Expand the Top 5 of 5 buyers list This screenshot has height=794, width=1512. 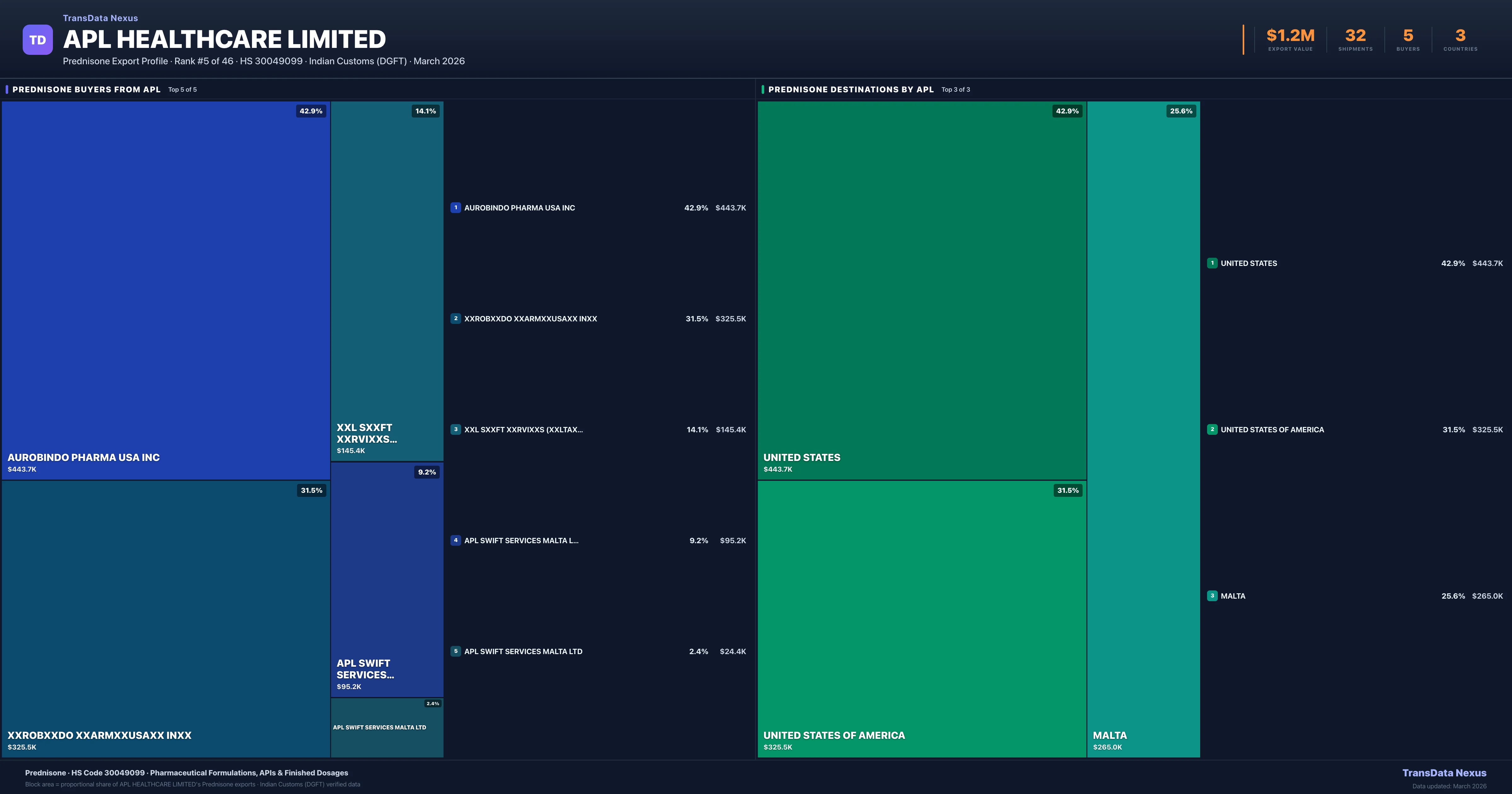pos(182,89)
